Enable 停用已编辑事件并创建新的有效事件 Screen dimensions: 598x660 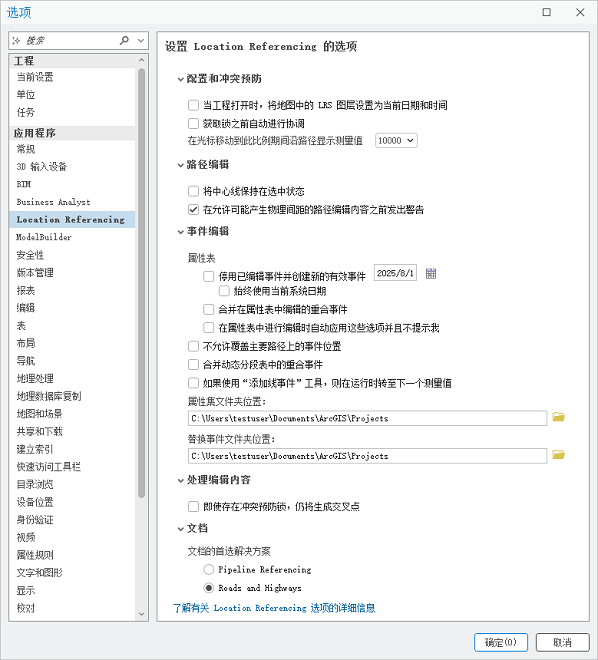(209, 276)
